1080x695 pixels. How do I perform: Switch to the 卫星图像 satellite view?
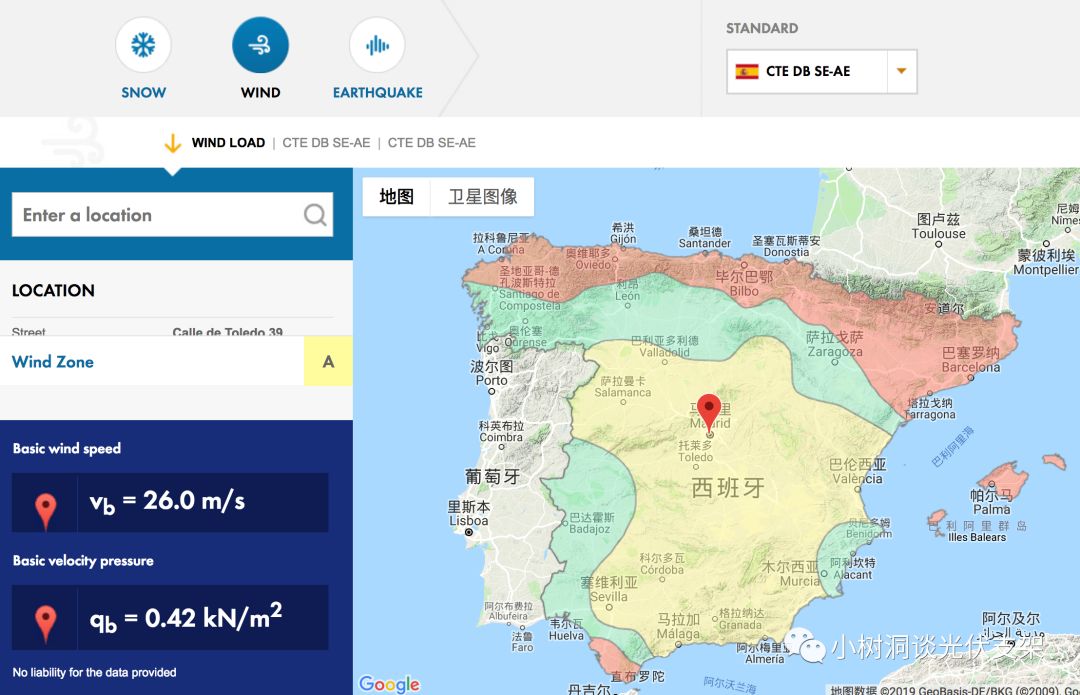[482, 197]
